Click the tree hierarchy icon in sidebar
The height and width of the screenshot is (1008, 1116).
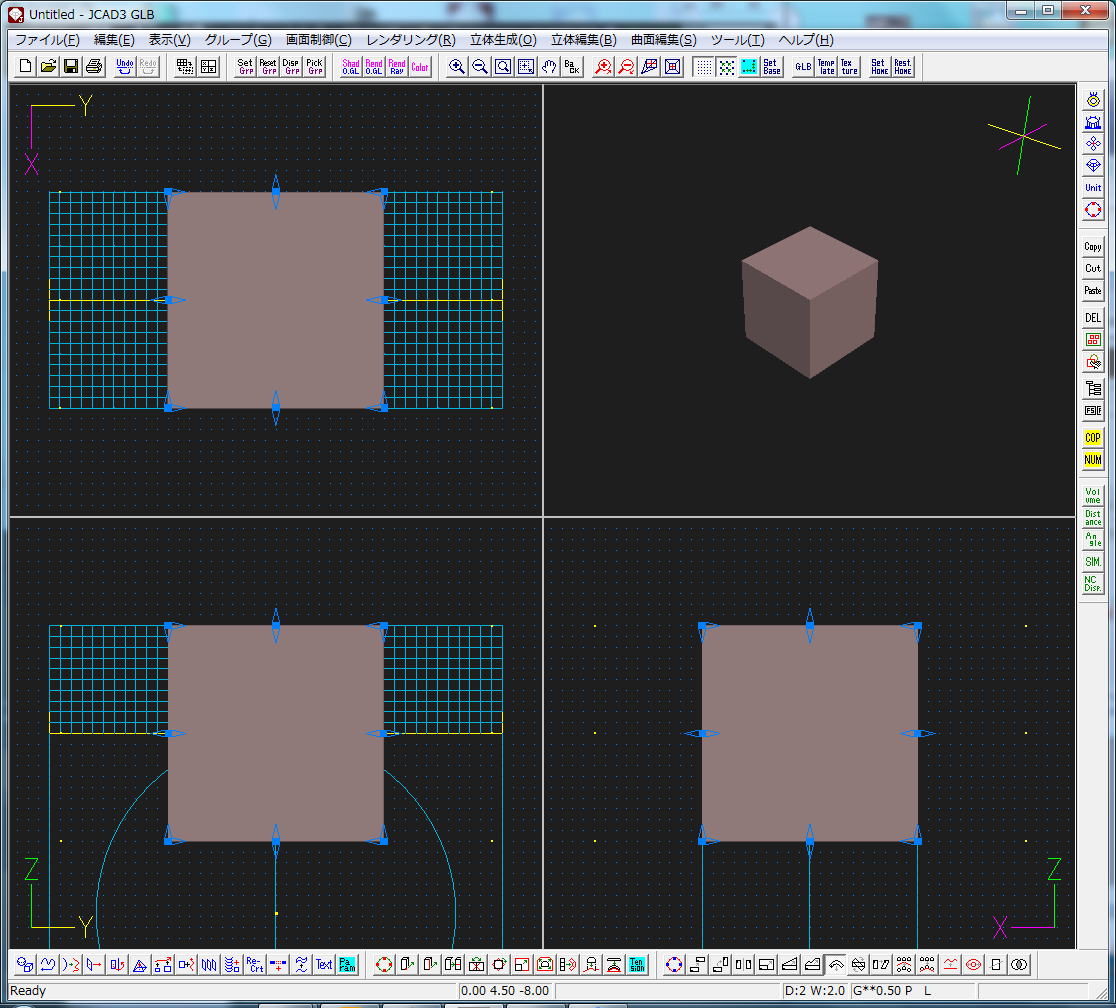click(x=1093, y=389)
